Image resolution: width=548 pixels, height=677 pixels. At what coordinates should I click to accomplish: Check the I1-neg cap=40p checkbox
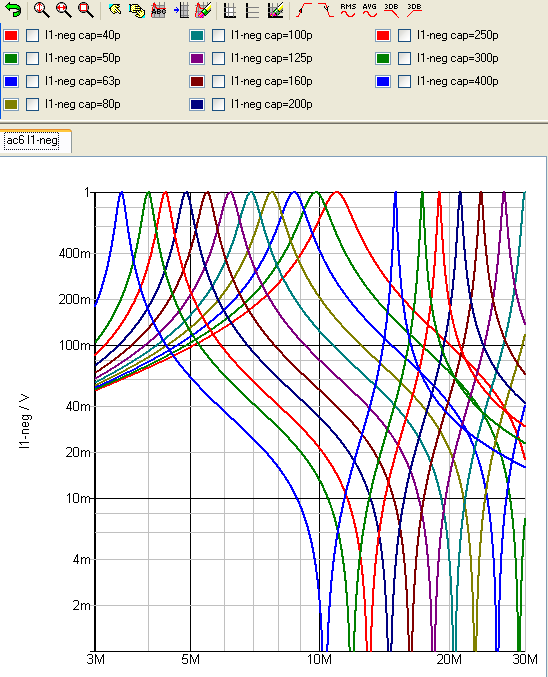coord(32,35)
